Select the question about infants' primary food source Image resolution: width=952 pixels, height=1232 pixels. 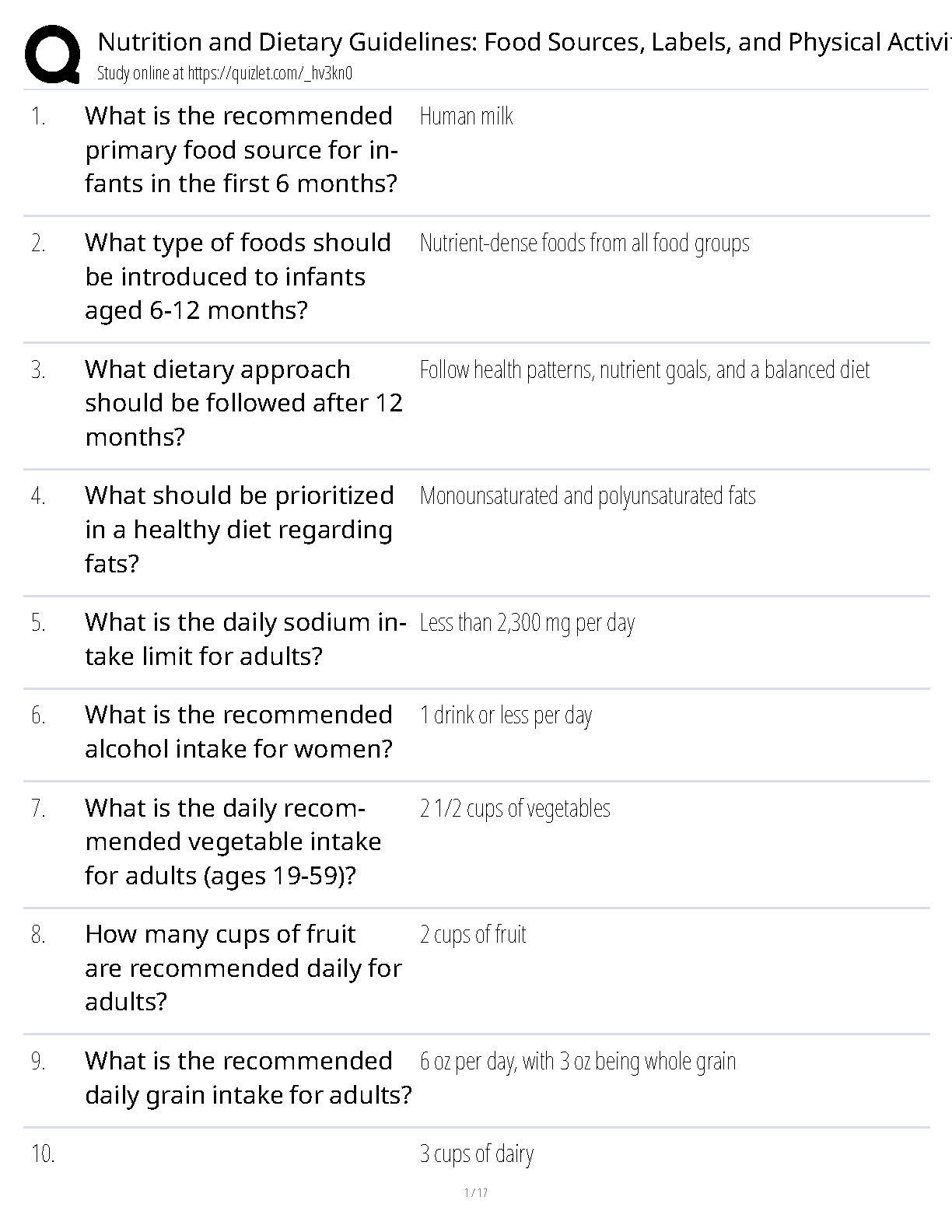pyautogui.click(x=241, y=149)
